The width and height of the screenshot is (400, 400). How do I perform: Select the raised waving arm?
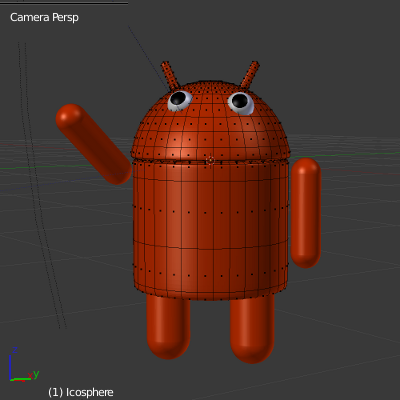pos(94,144)
